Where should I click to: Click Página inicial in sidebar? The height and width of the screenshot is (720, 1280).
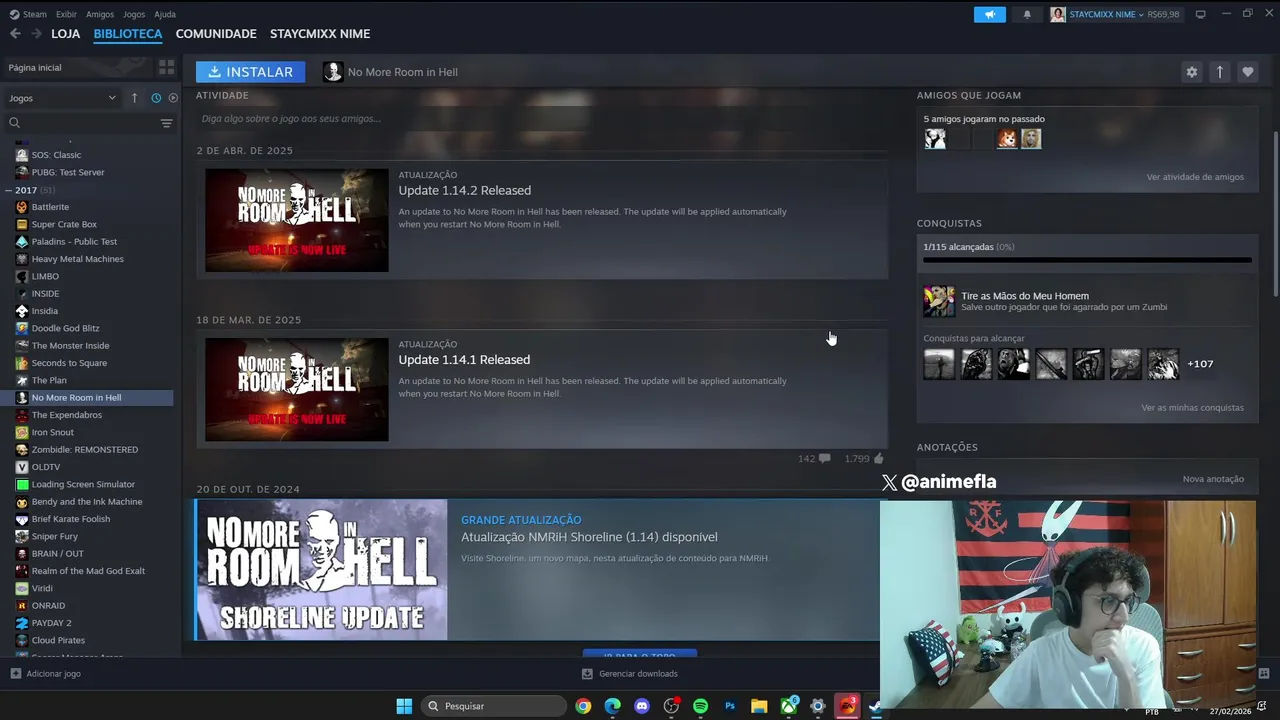[35, 67]
